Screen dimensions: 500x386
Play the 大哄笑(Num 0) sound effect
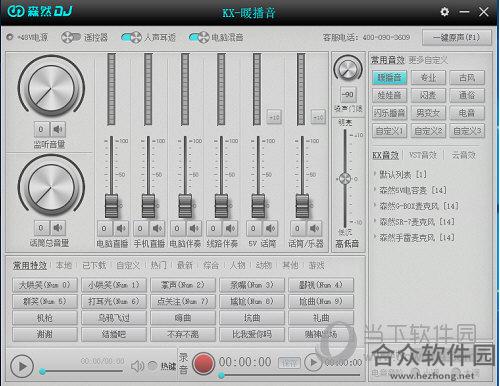click(x=45, y=285)
